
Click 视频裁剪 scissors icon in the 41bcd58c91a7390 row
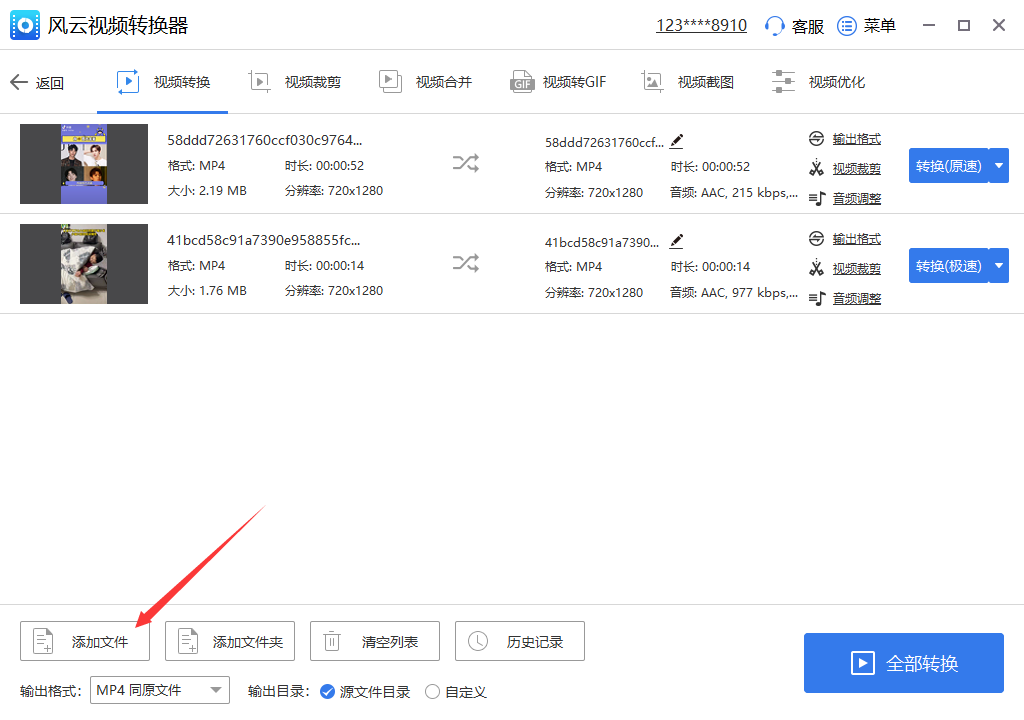point(816,268)
